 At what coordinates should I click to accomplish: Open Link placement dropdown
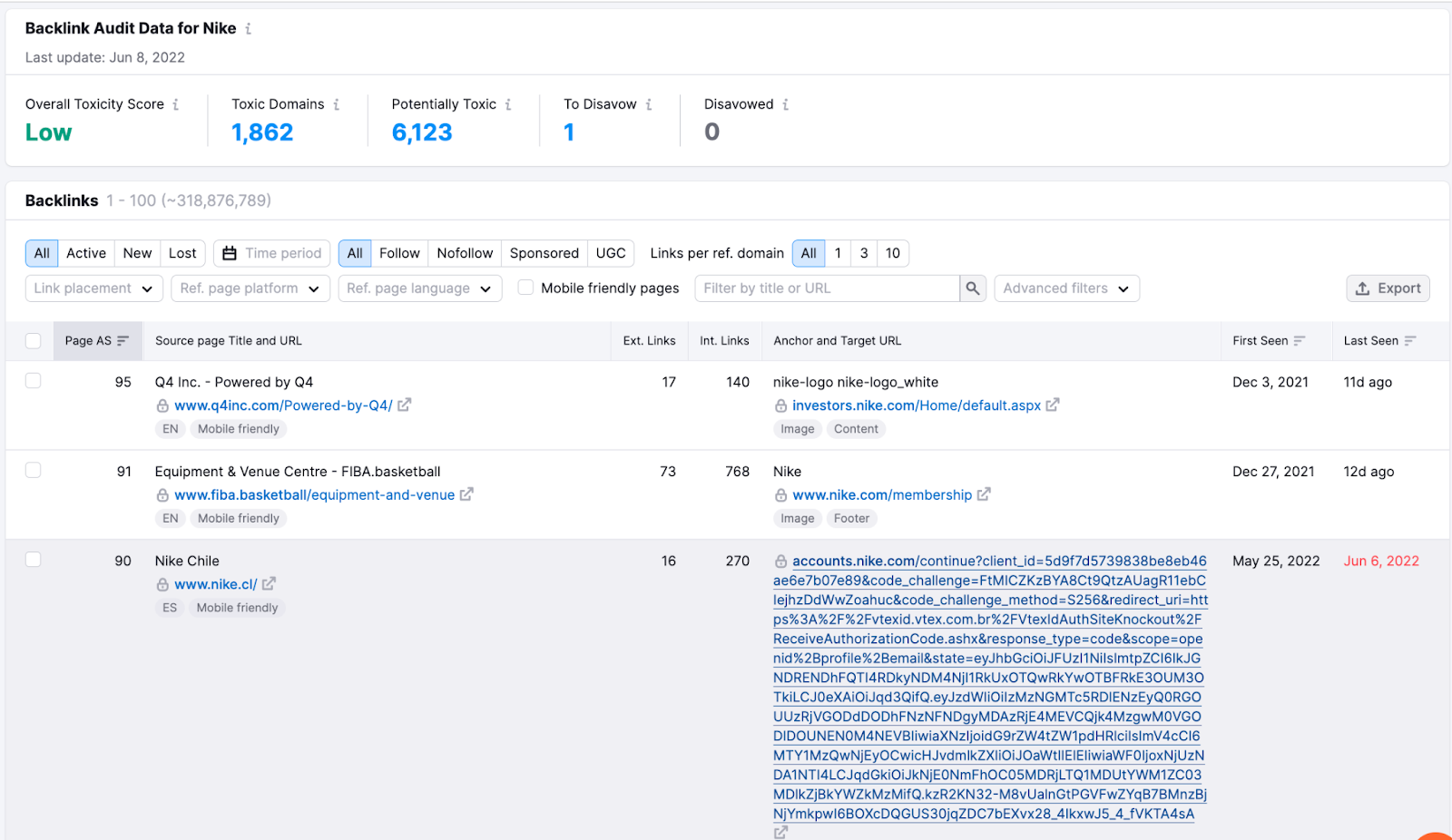[94, 288]
